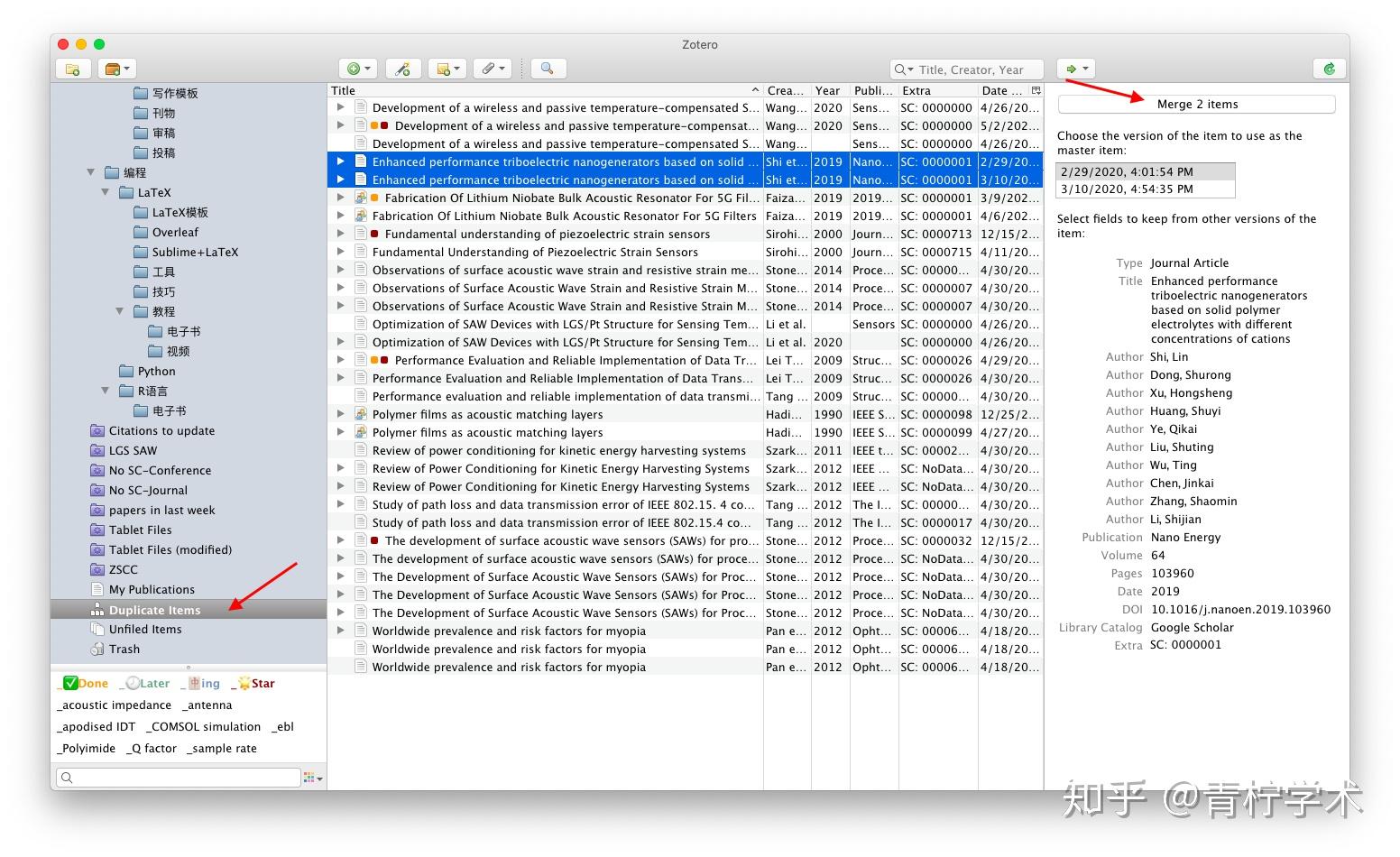Sort items by the Date column header
This screenshot has width=1400, height=857.
(x=1003, y=90)
